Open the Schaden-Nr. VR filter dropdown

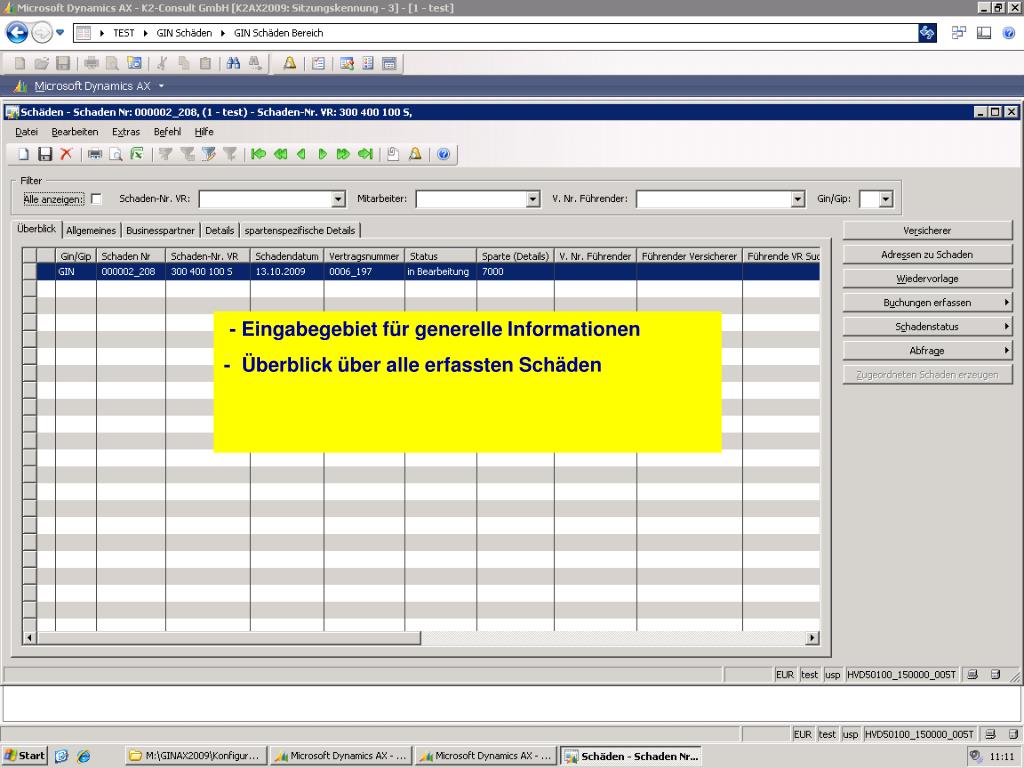(338, 199)
